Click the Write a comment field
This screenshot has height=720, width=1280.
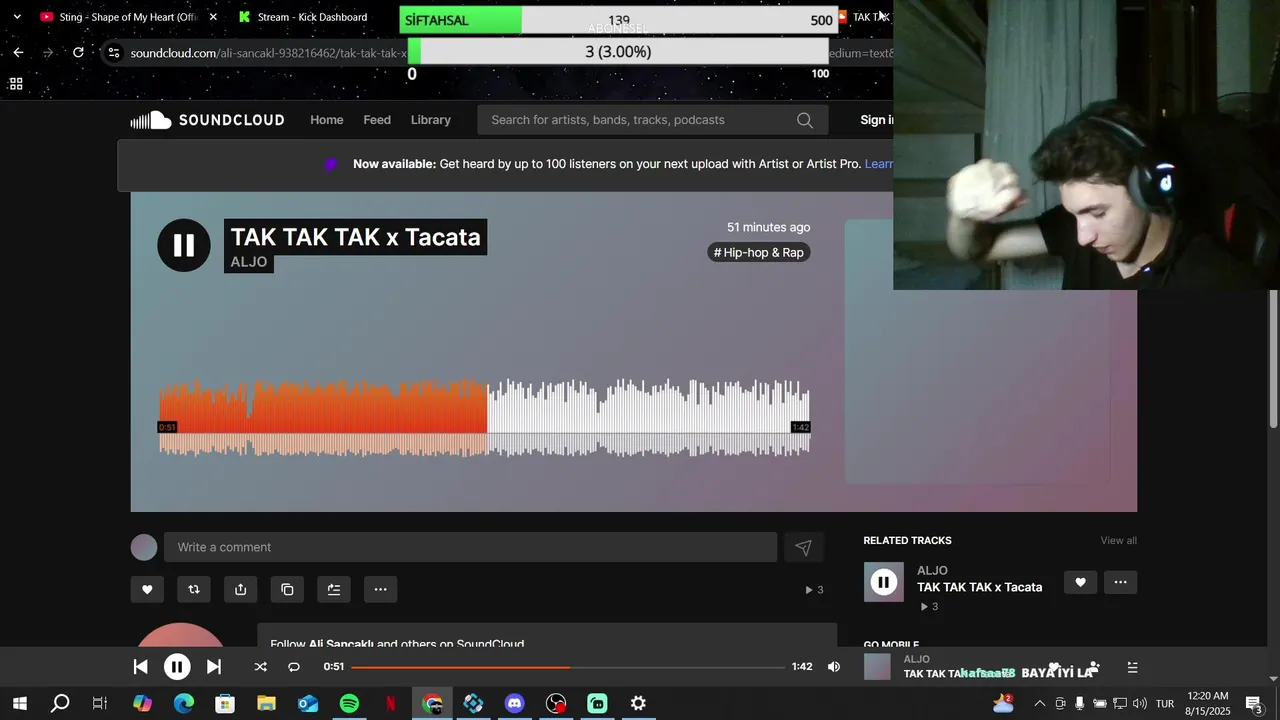[x=470, y=547]
